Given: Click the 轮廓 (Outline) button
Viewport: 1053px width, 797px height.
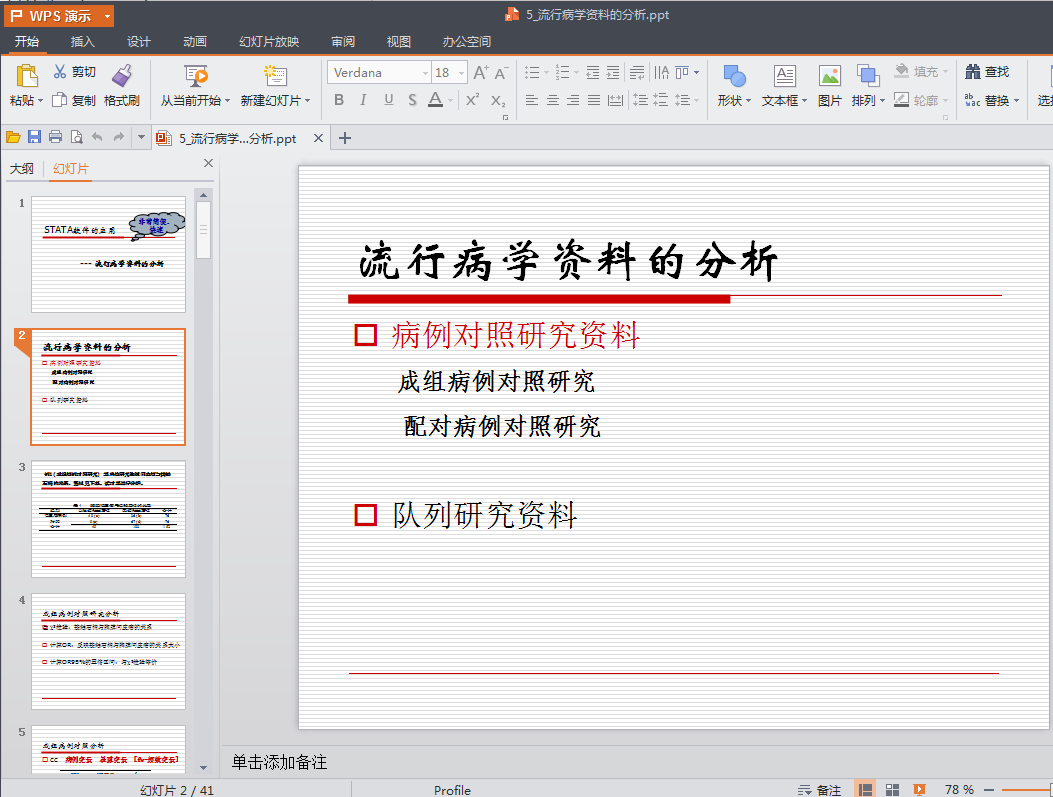Looking at the screenshot, I should coord(921,100).
